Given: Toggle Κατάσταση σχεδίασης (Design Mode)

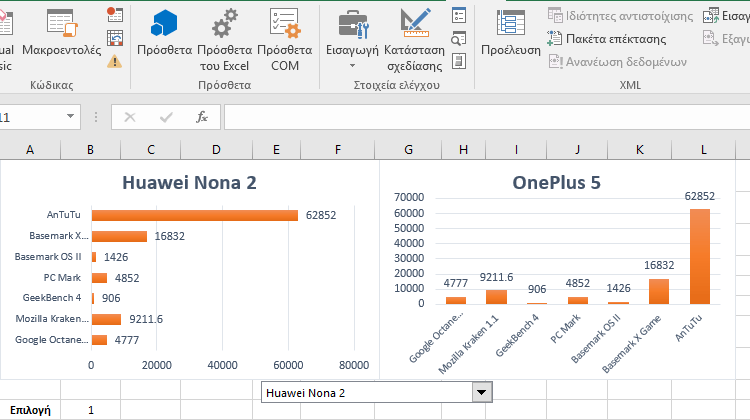Looking at the screenshot, I should [x=413, y=38].
